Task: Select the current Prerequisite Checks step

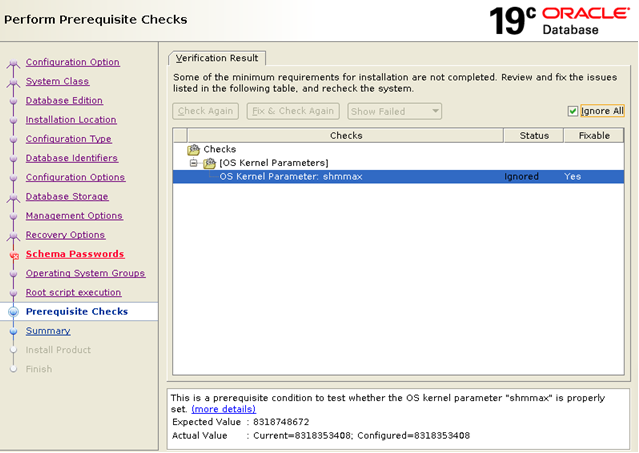Action: [x=77, y=312]
